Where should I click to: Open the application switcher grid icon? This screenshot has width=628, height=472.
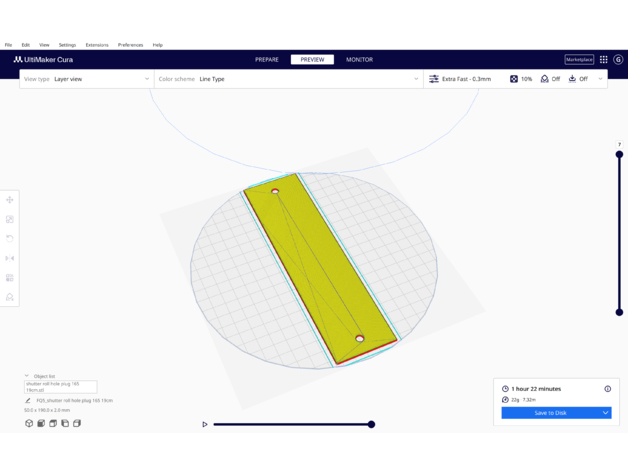point(603,60)
